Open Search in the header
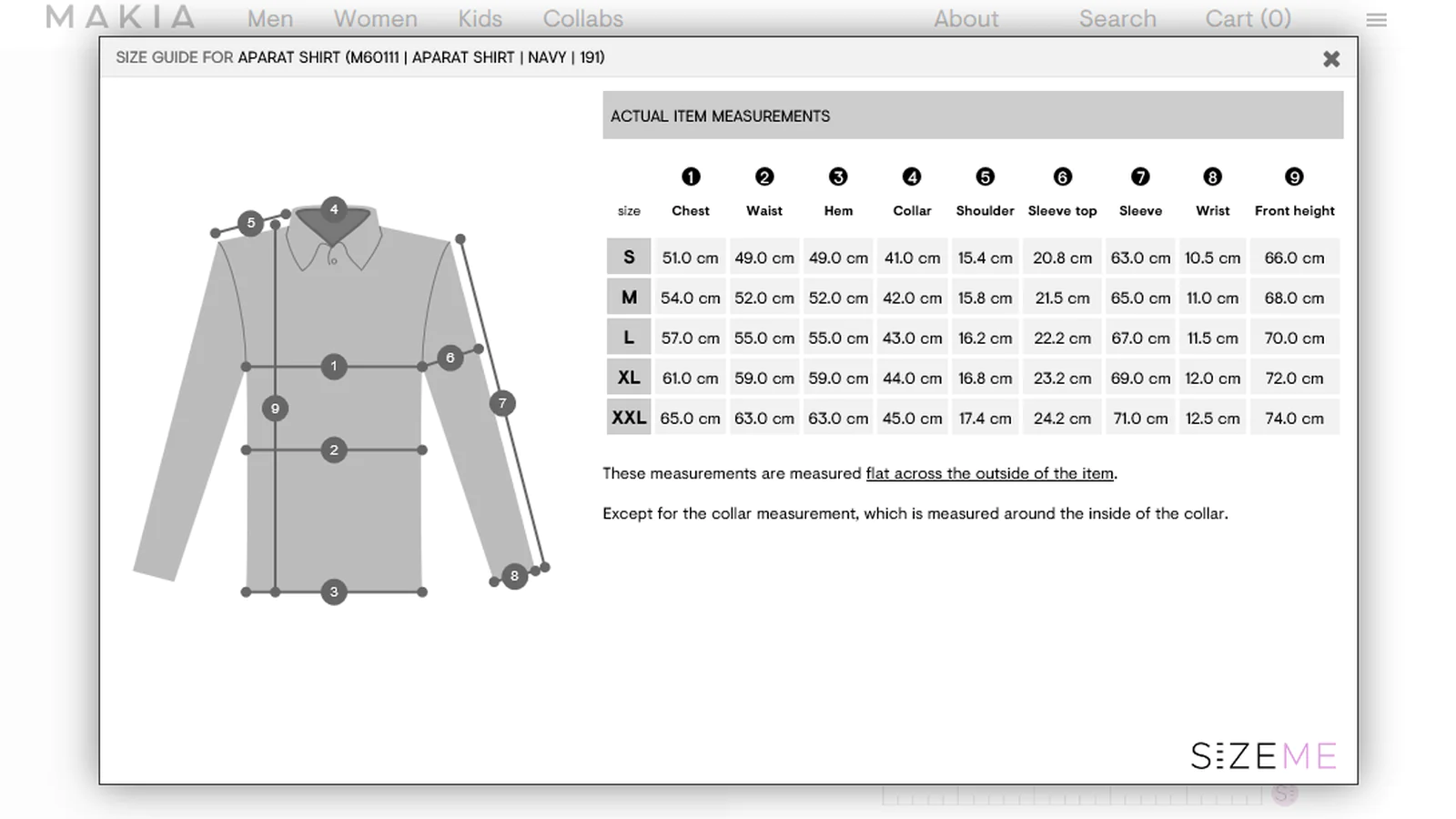Screen dimensions: 1456x819 coord(1117,18)
